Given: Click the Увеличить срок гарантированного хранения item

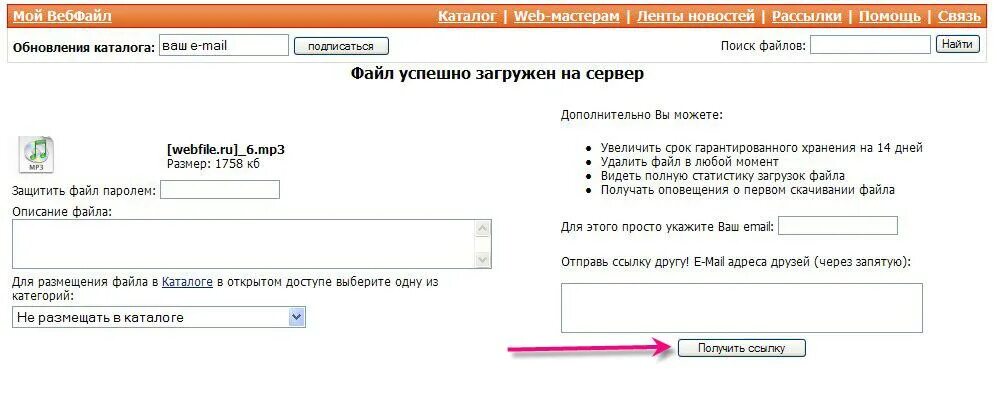Looking at the screenshot, I should [x=762, y=147].
